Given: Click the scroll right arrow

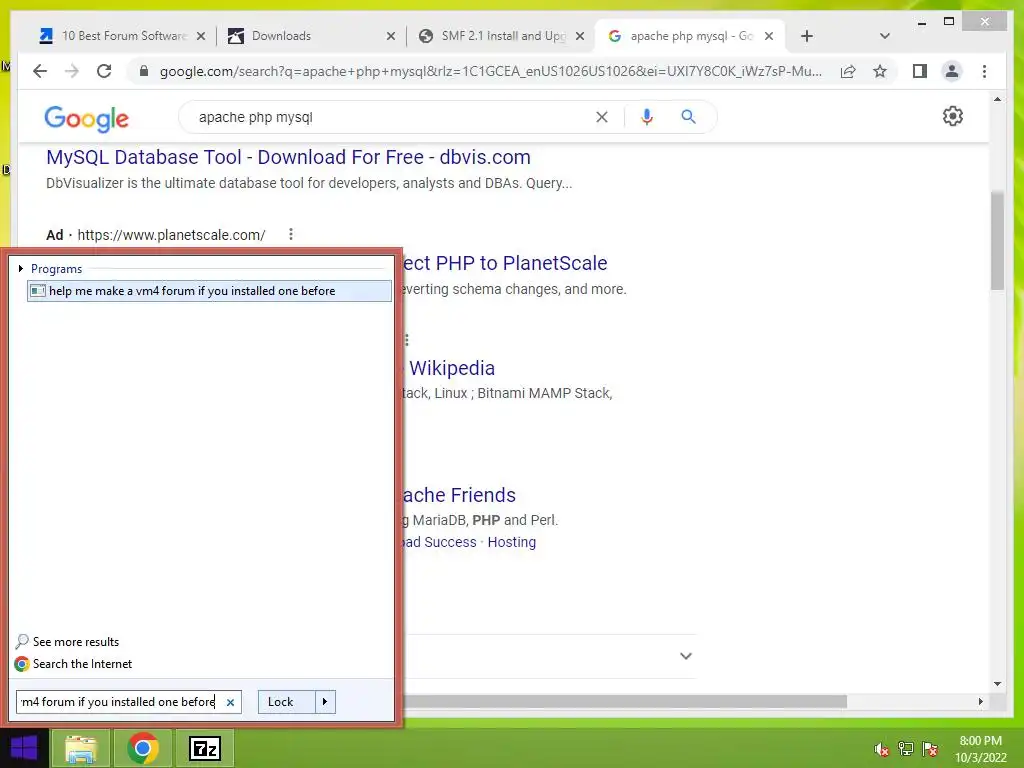Looking at the screenshot, I should tap(980, 701).
